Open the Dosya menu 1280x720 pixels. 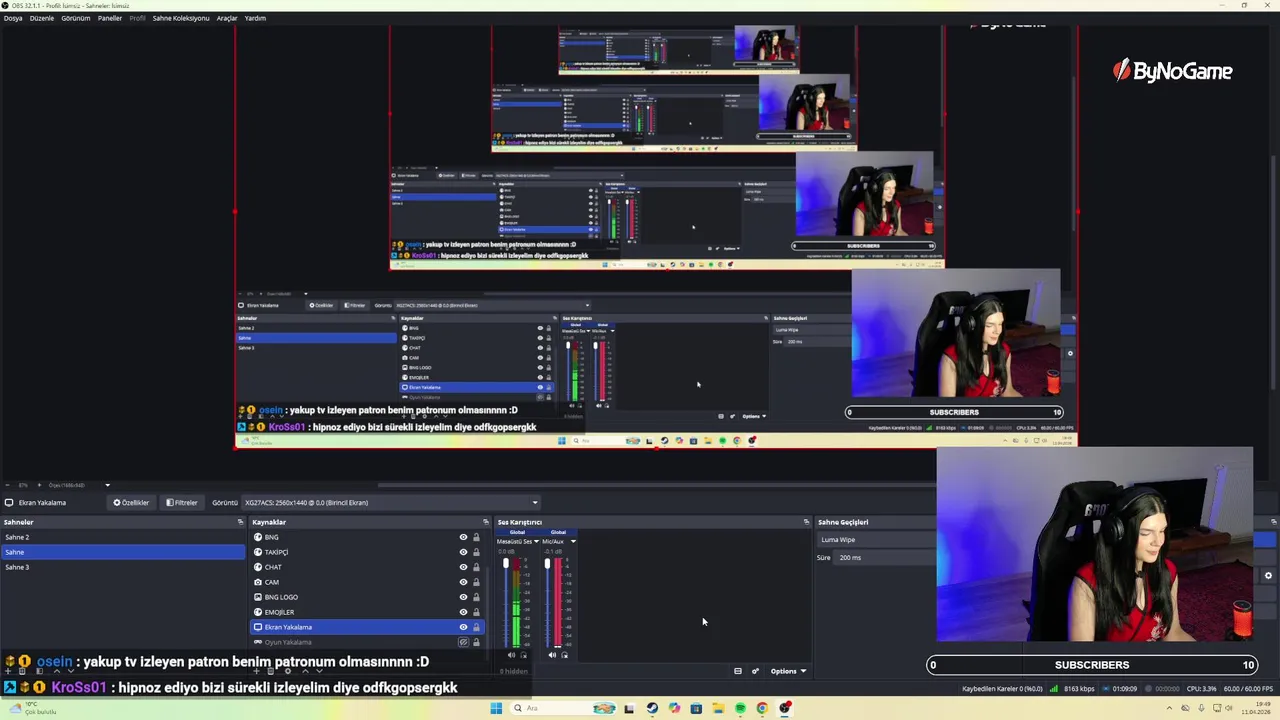pyautogui.click(x=13, y=18)
